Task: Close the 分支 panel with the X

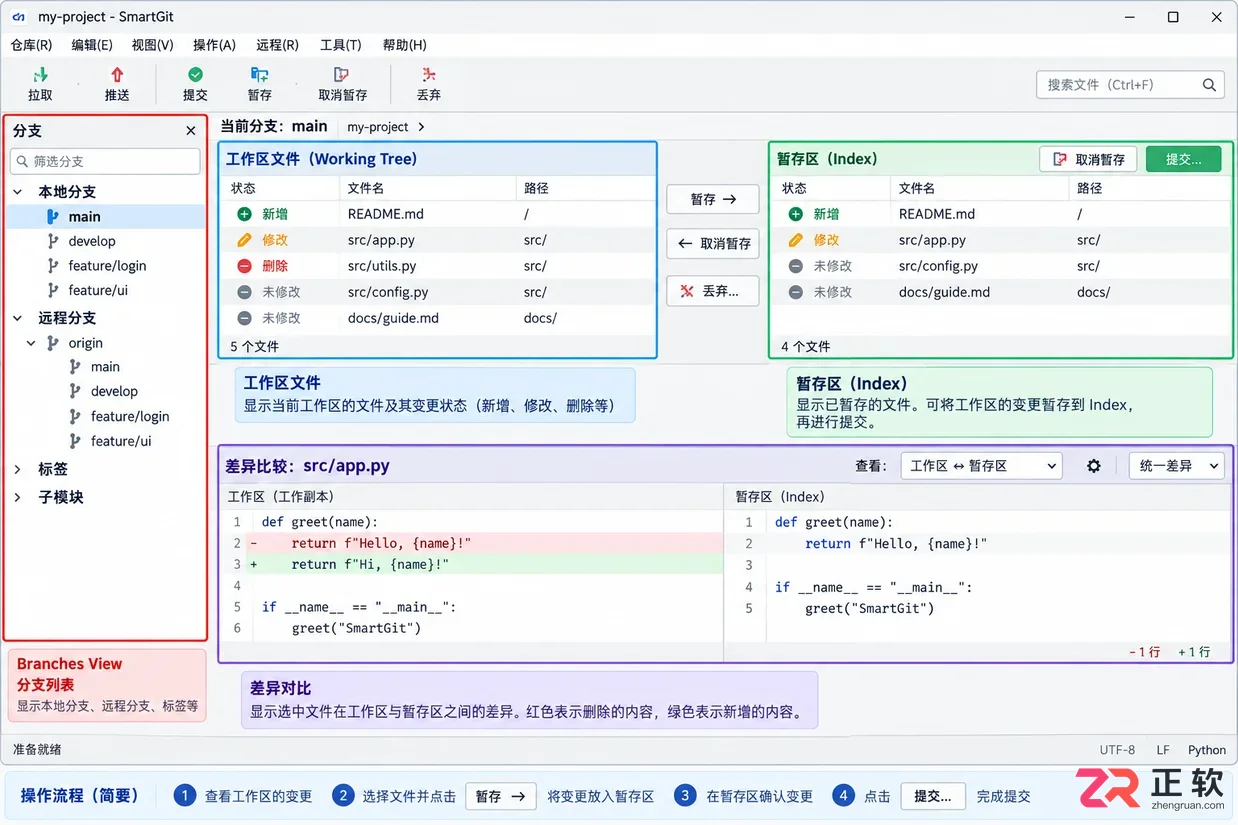Action: click(x=191, y=131)
